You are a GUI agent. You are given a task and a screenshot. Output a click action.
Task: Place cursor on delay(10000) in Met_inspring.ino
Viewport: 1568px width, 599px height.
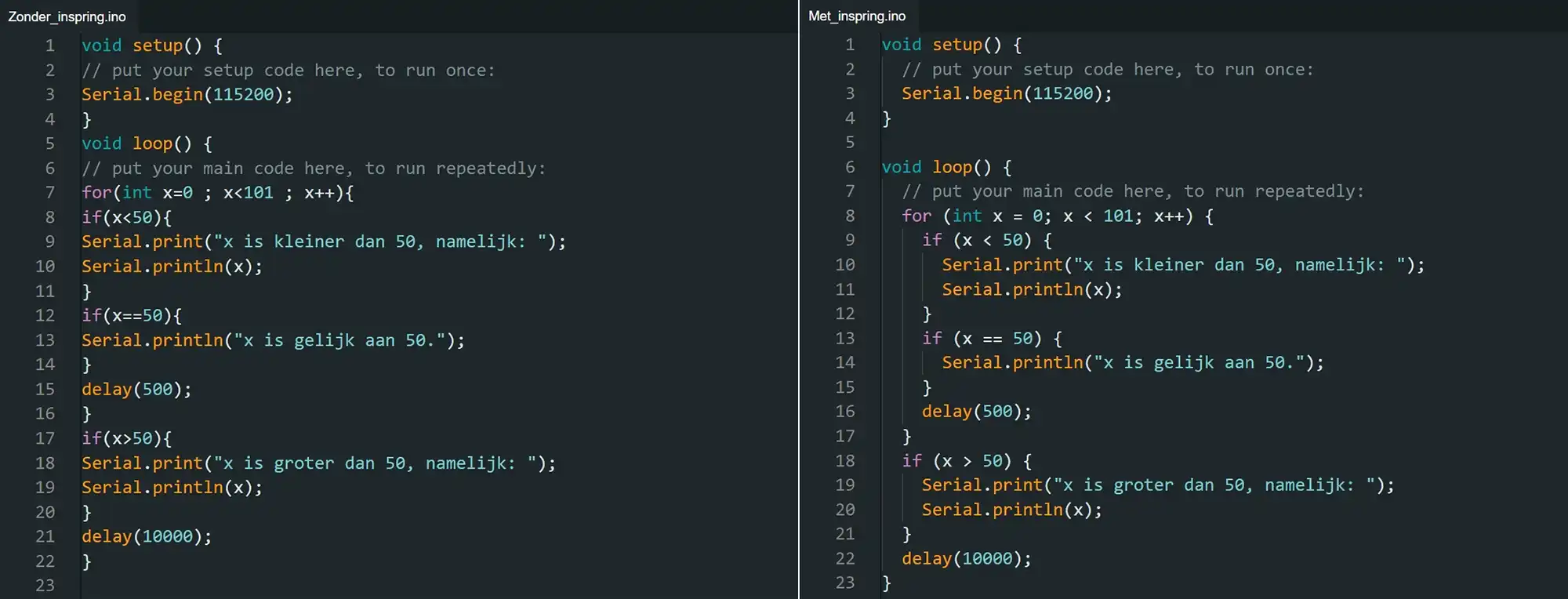click(x=966, y=559)
